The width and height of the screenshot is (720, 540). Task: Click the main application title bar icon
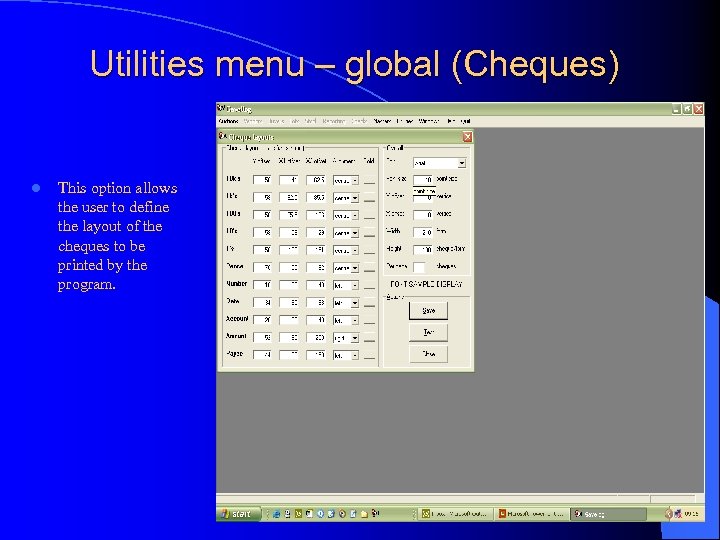pos(221,108)
